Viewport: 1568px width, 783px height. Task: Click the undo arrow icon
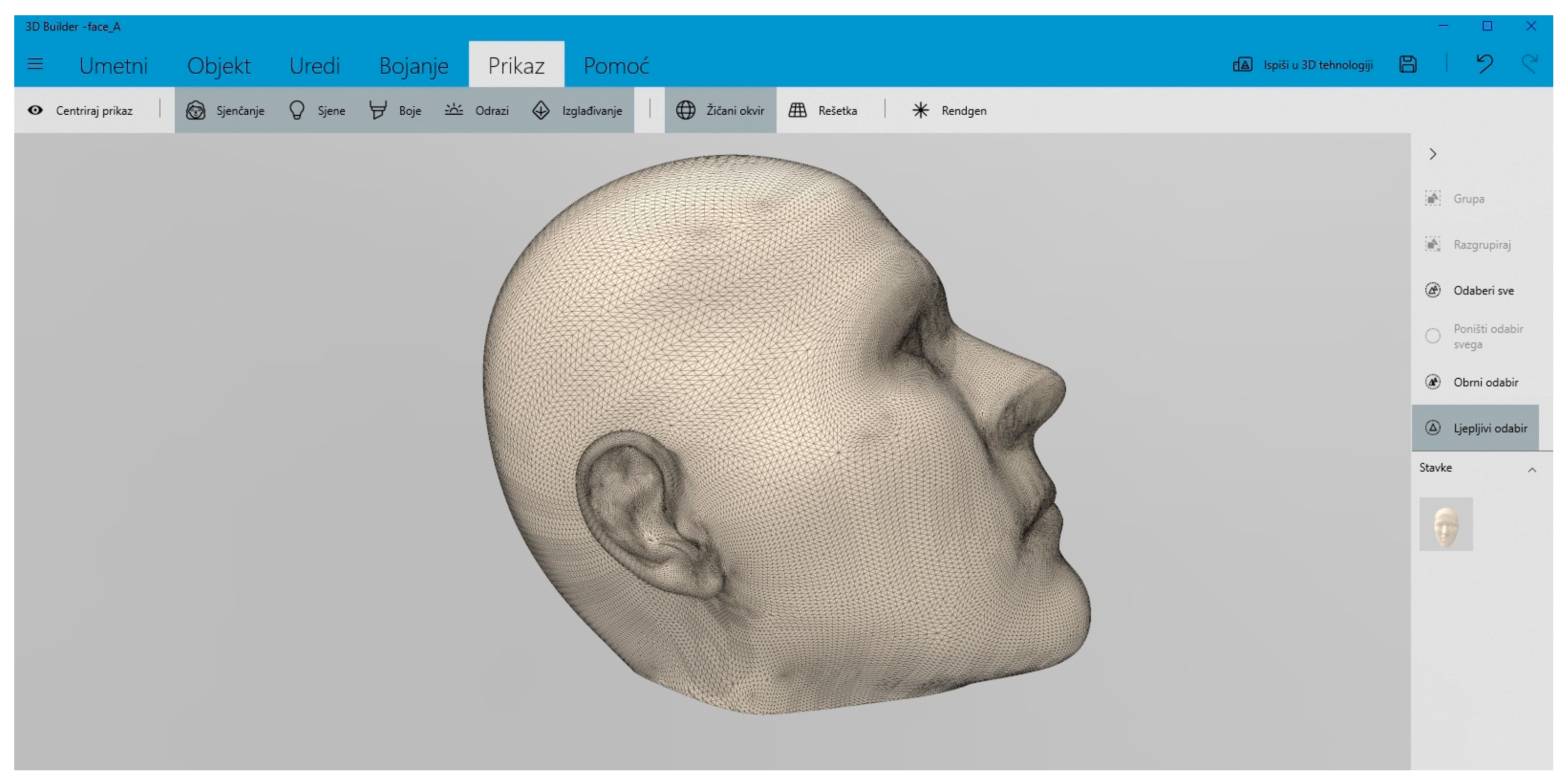[x=1484, y=64]
